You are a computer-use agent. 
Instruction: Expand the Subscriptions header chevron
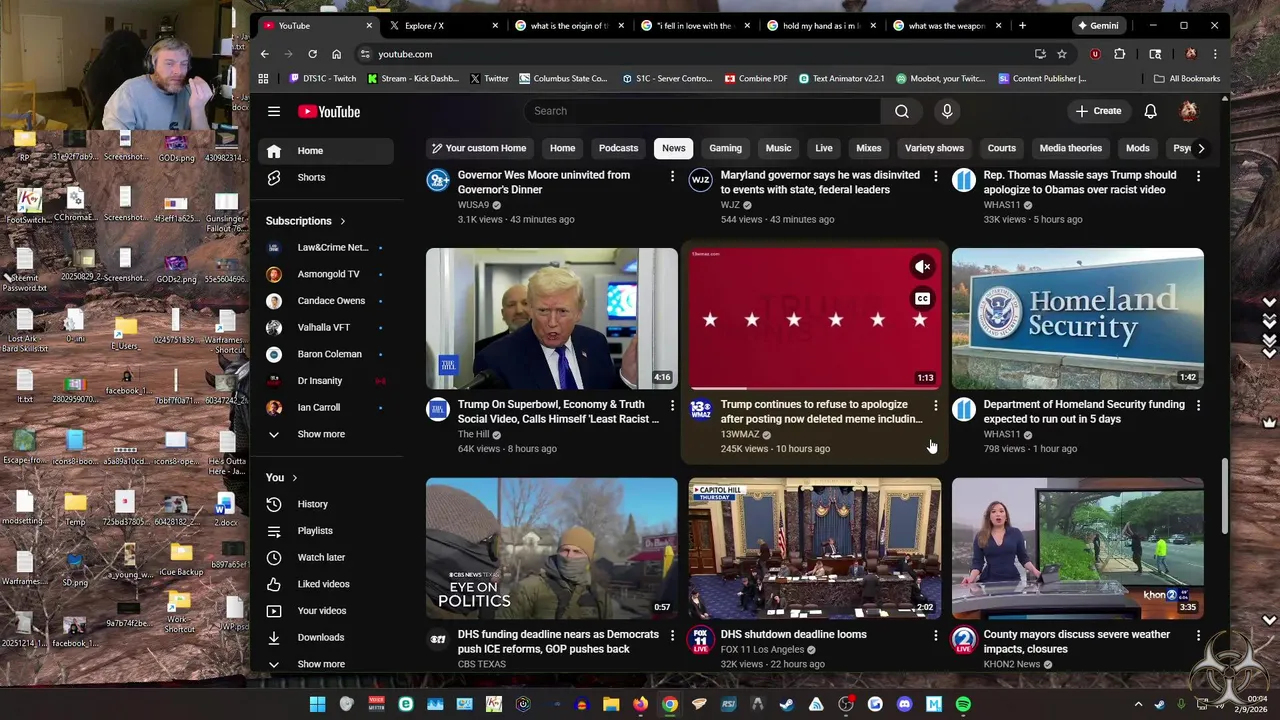[x=343, y=221]
